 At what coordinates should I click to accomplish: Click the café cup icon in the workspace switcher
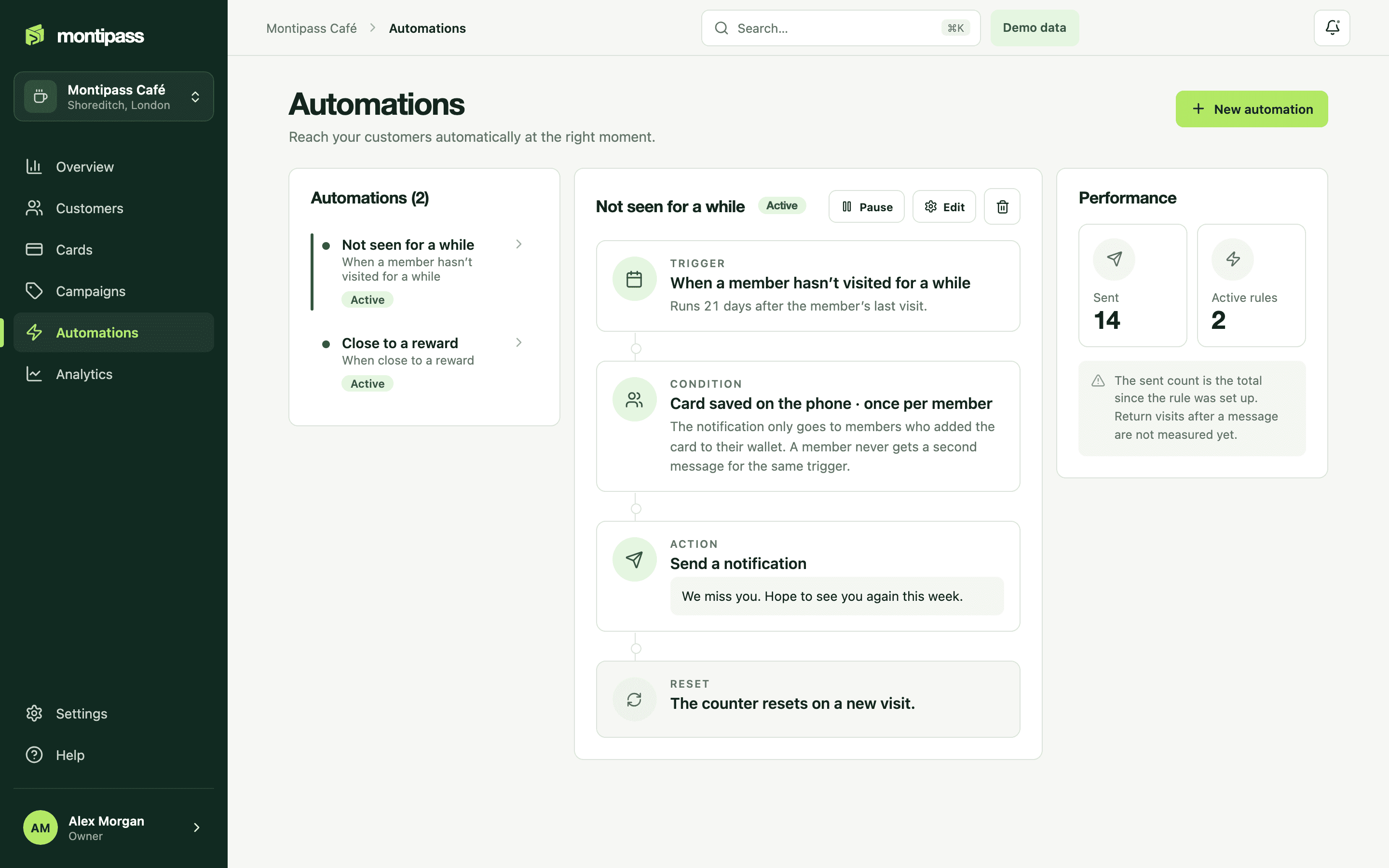[40, 96]
